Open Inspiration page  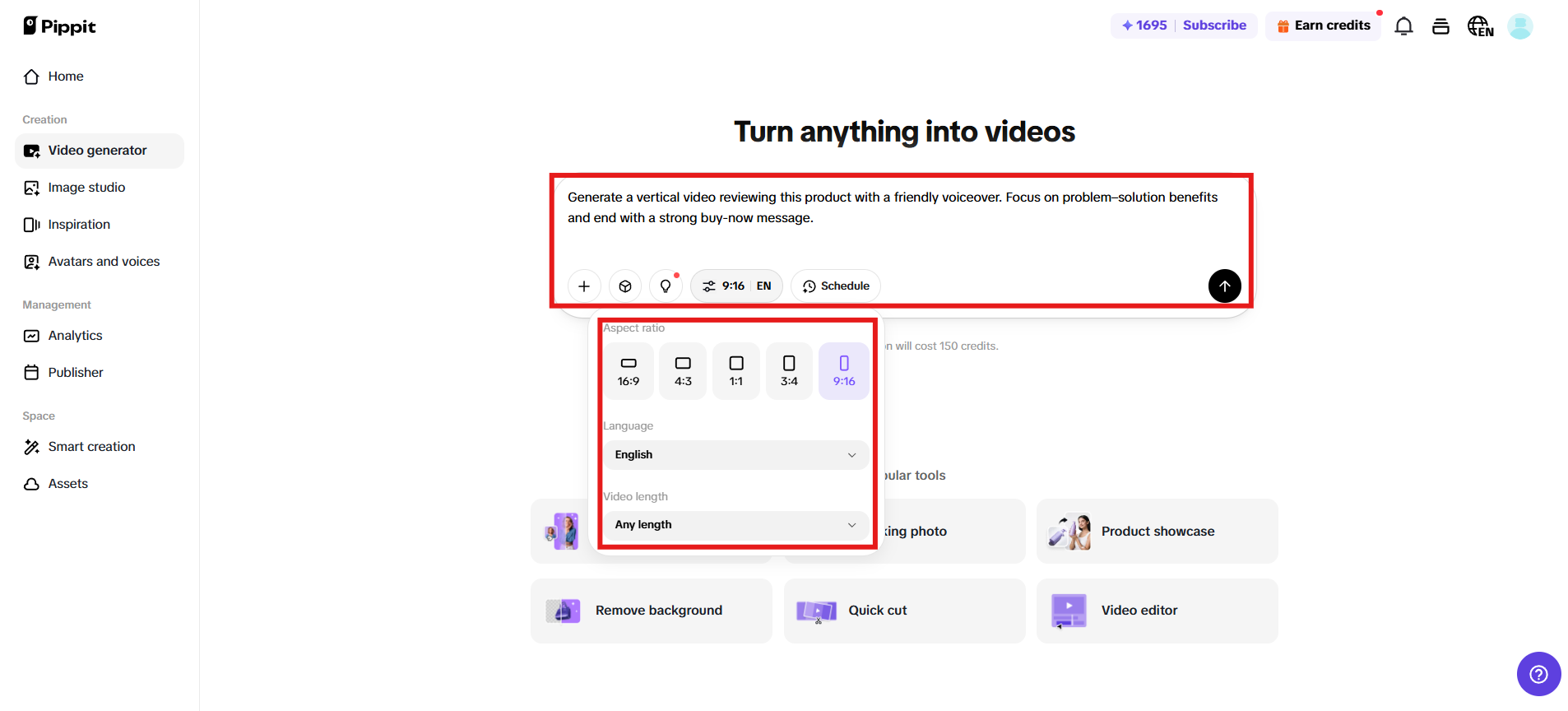pos(100,225)
